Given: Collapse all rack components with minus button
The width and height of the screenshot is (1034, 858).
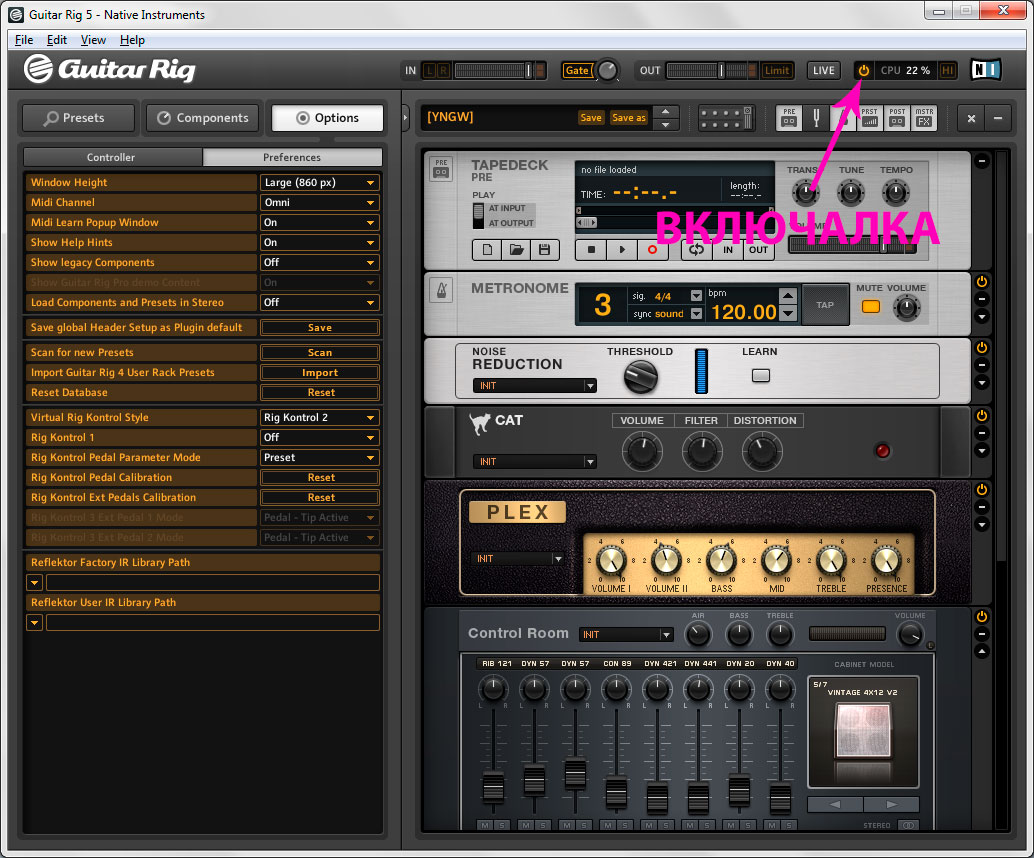Looking at the screenshot, I should point(998,119).
